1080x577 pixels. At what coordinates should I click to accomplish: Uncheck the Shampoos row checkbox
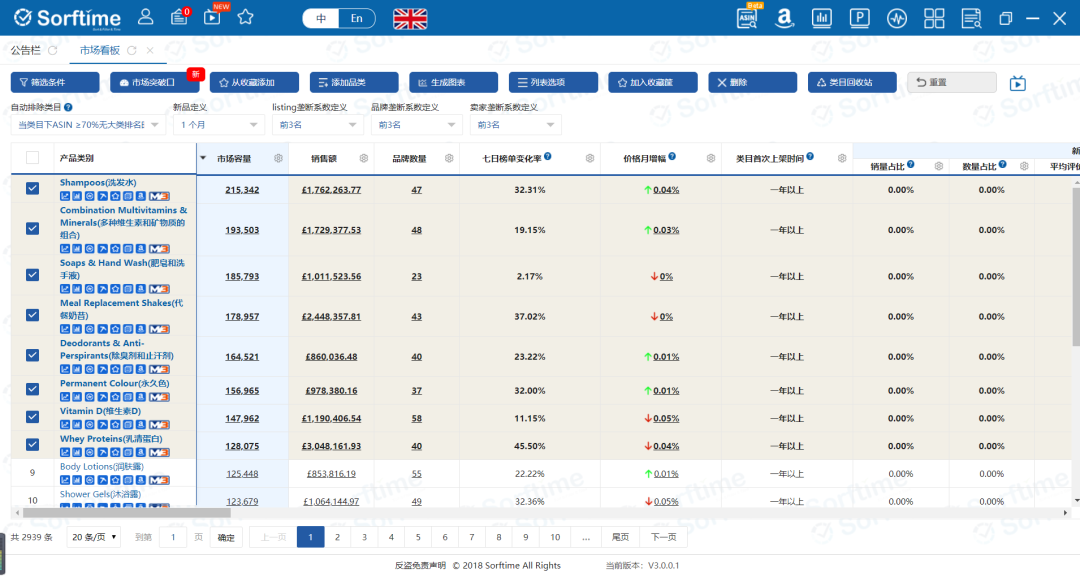(x=32, y=189)
